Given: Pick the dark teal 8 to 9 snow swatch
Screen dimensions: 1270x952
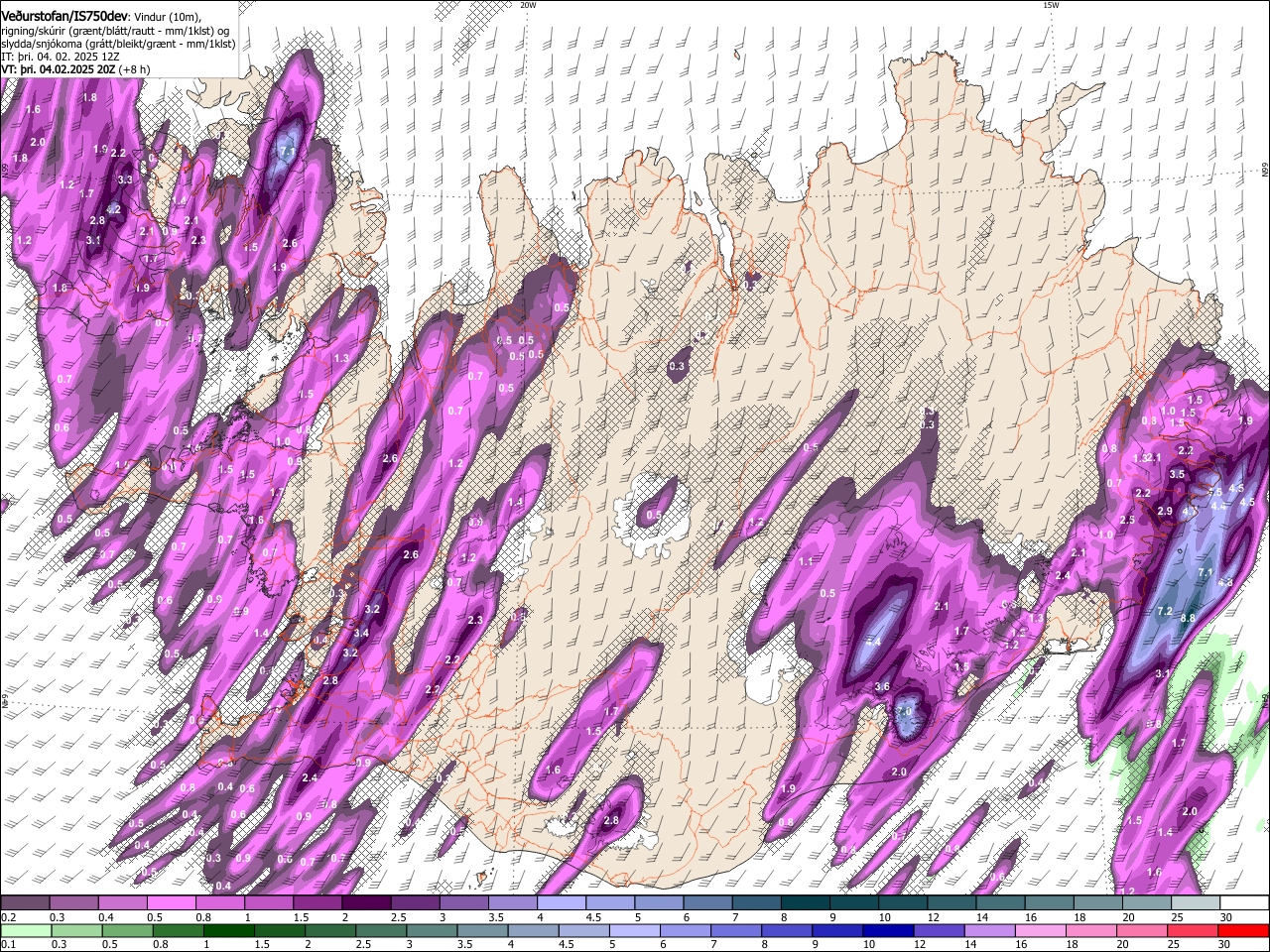Looking at the screenshot, I should click(805, 902).
